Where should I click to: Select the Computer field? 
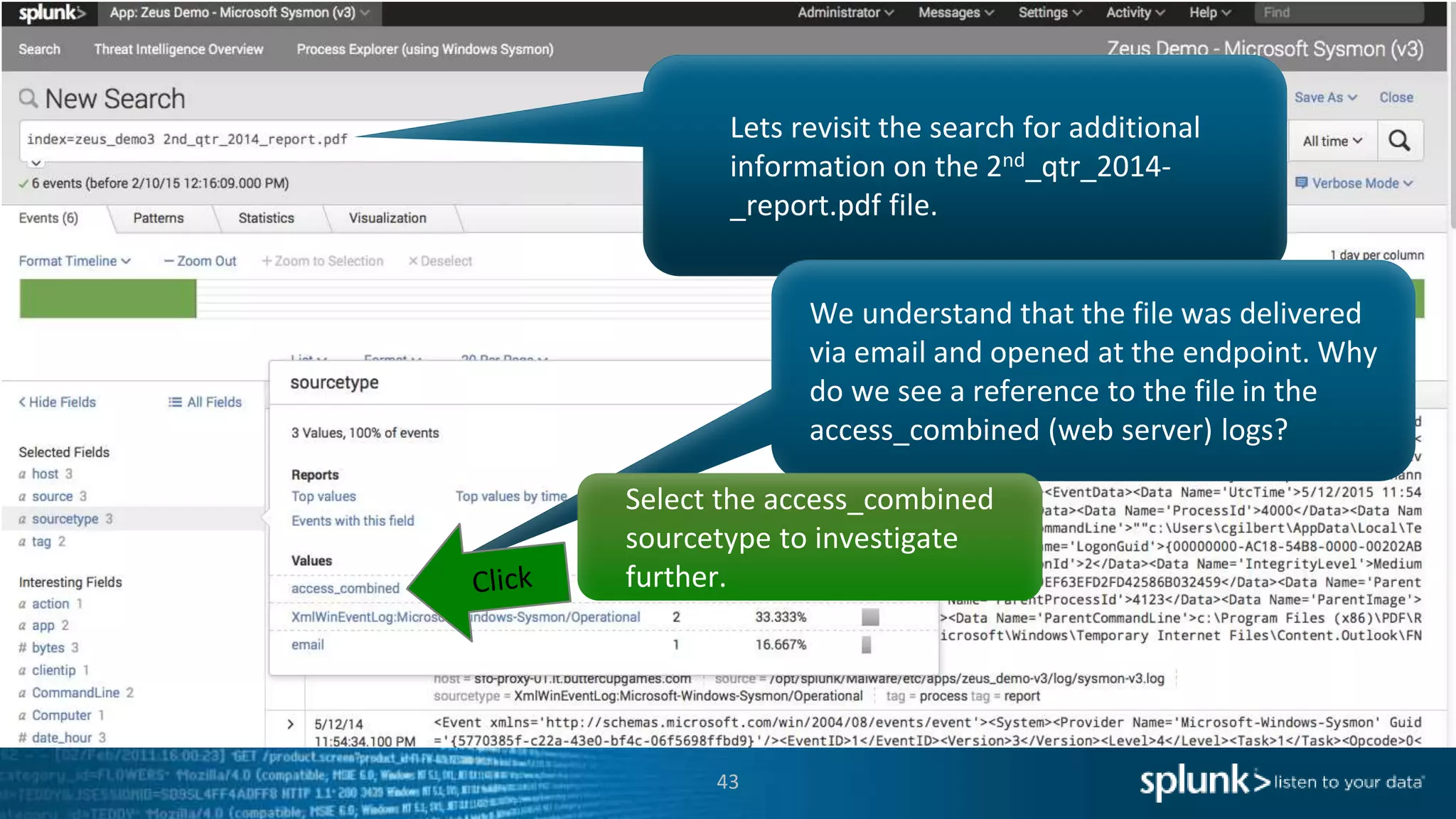61,715
